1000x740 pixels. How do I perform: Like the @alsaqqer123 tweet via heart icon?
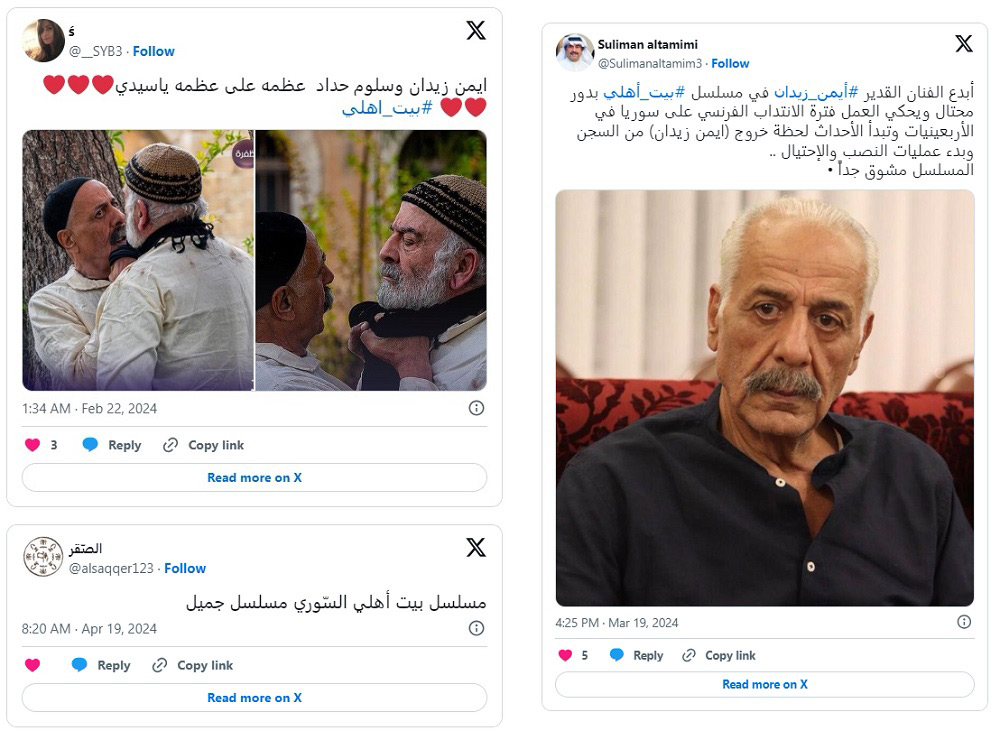(33, 665)
